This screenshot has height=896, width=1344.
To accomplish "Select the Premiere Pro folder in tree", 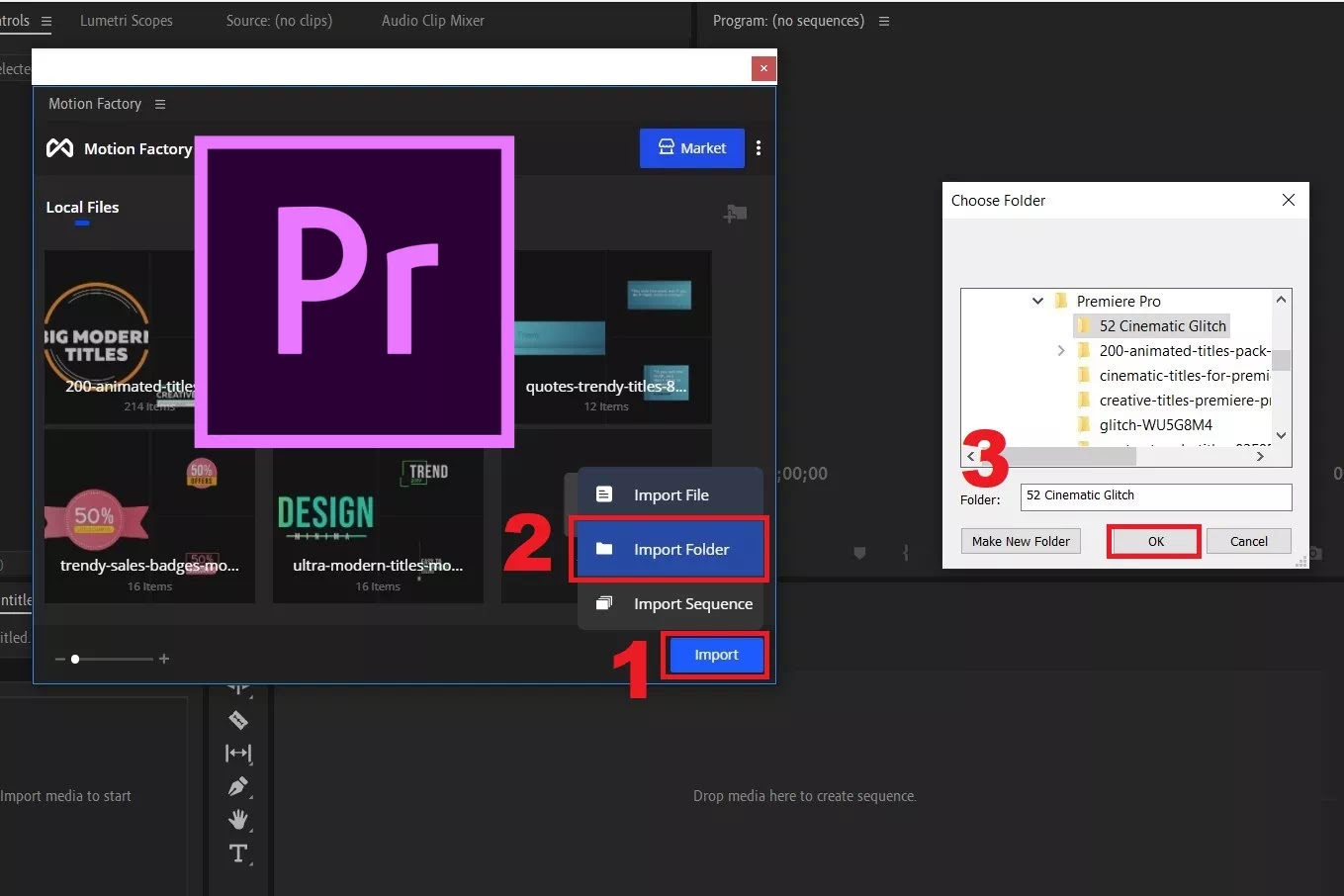I will (1119, 301).
